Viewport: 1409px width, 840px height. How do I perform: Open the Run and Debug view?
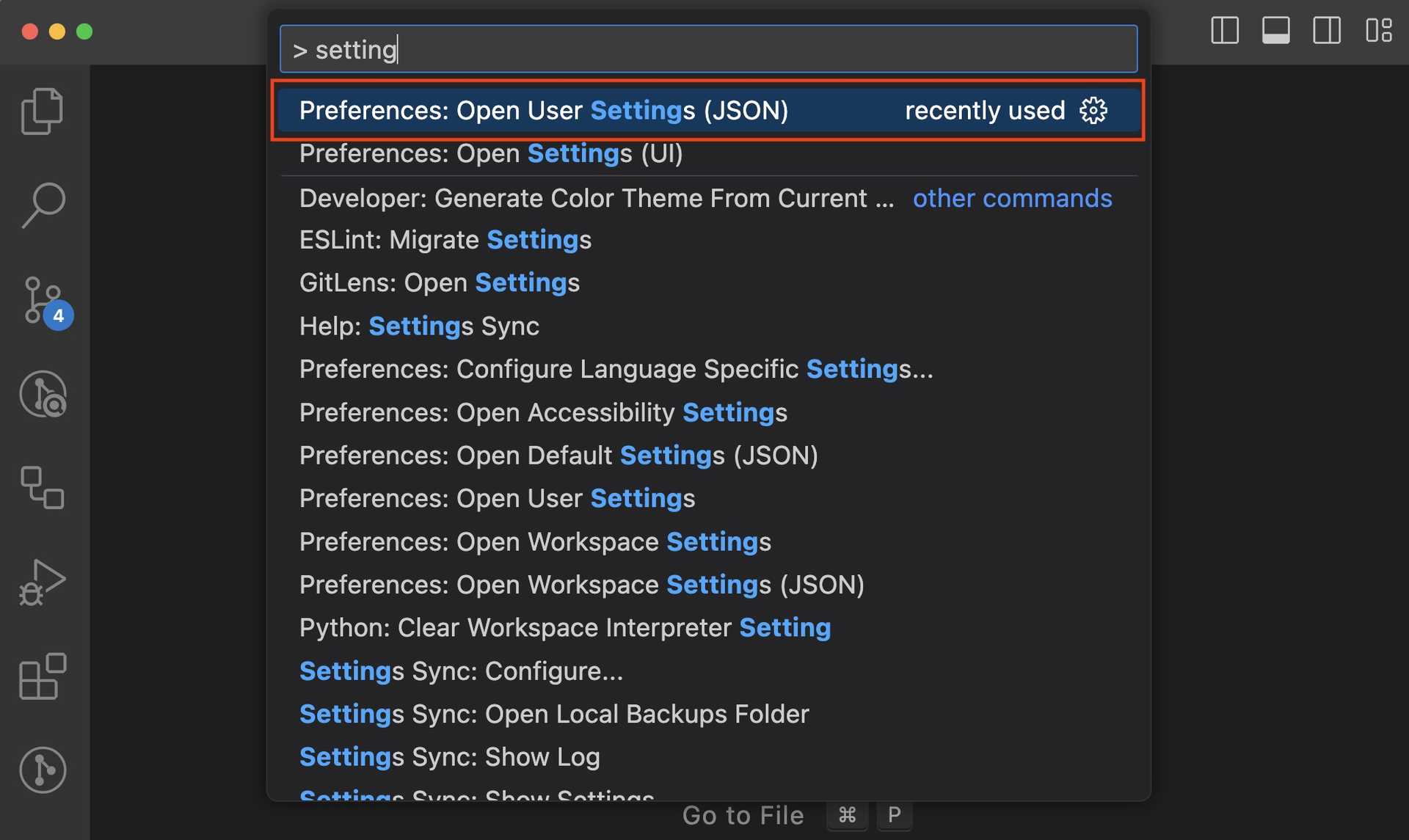[x=42, y=582]
